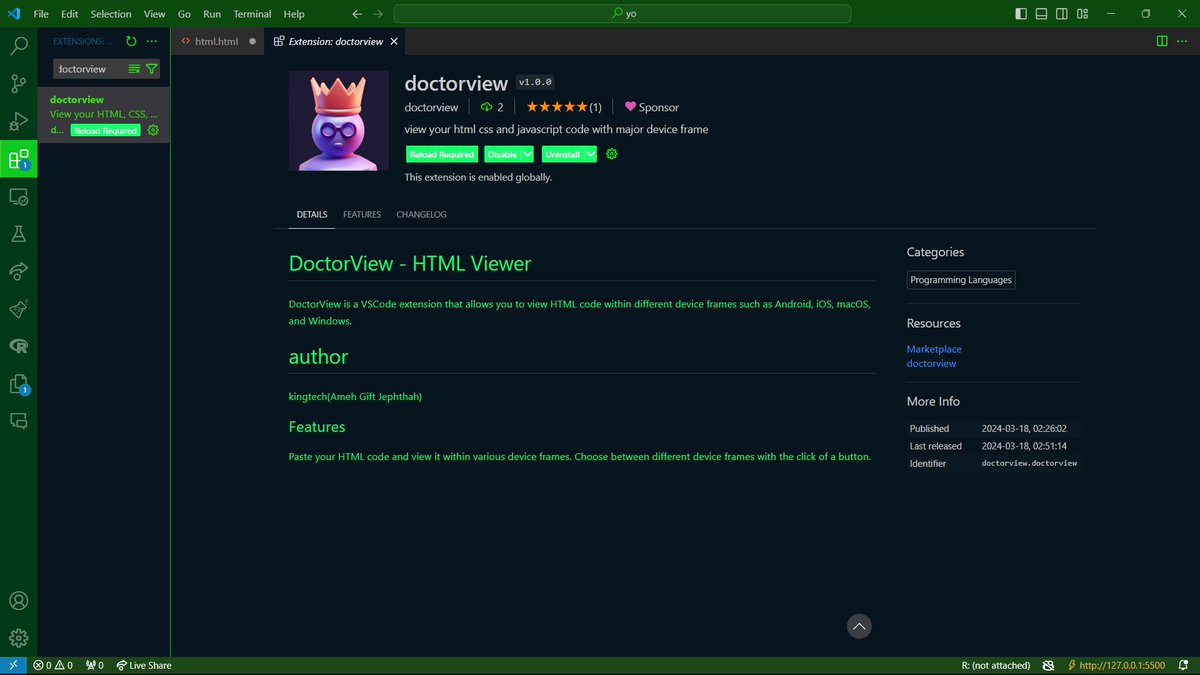Click the Sponsor heart link
The height and width of the screenshot is (675, 1200).
(652, 107)
